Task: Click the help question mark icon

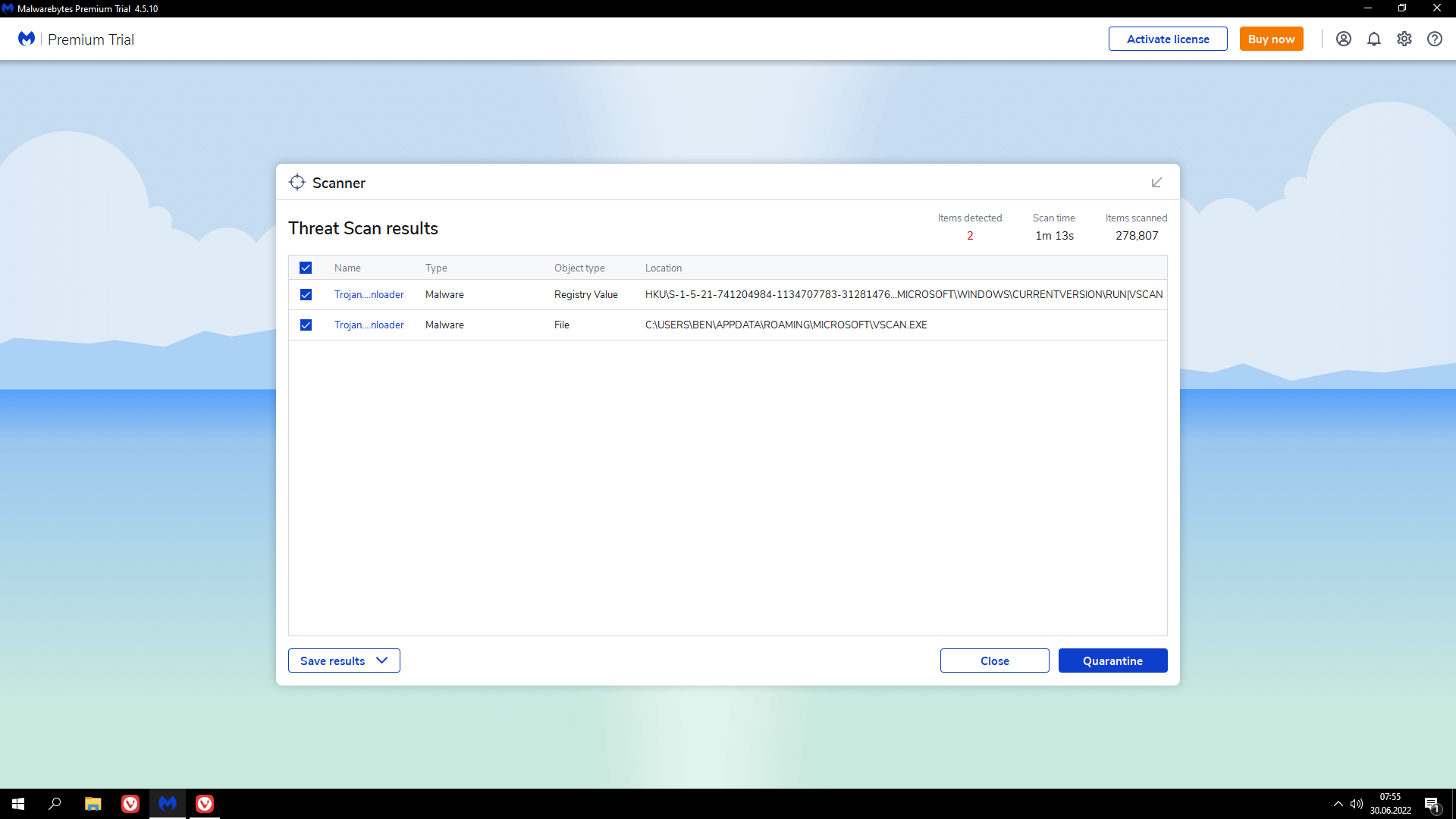Action: pyautogui.click(x=1434, y=39)
